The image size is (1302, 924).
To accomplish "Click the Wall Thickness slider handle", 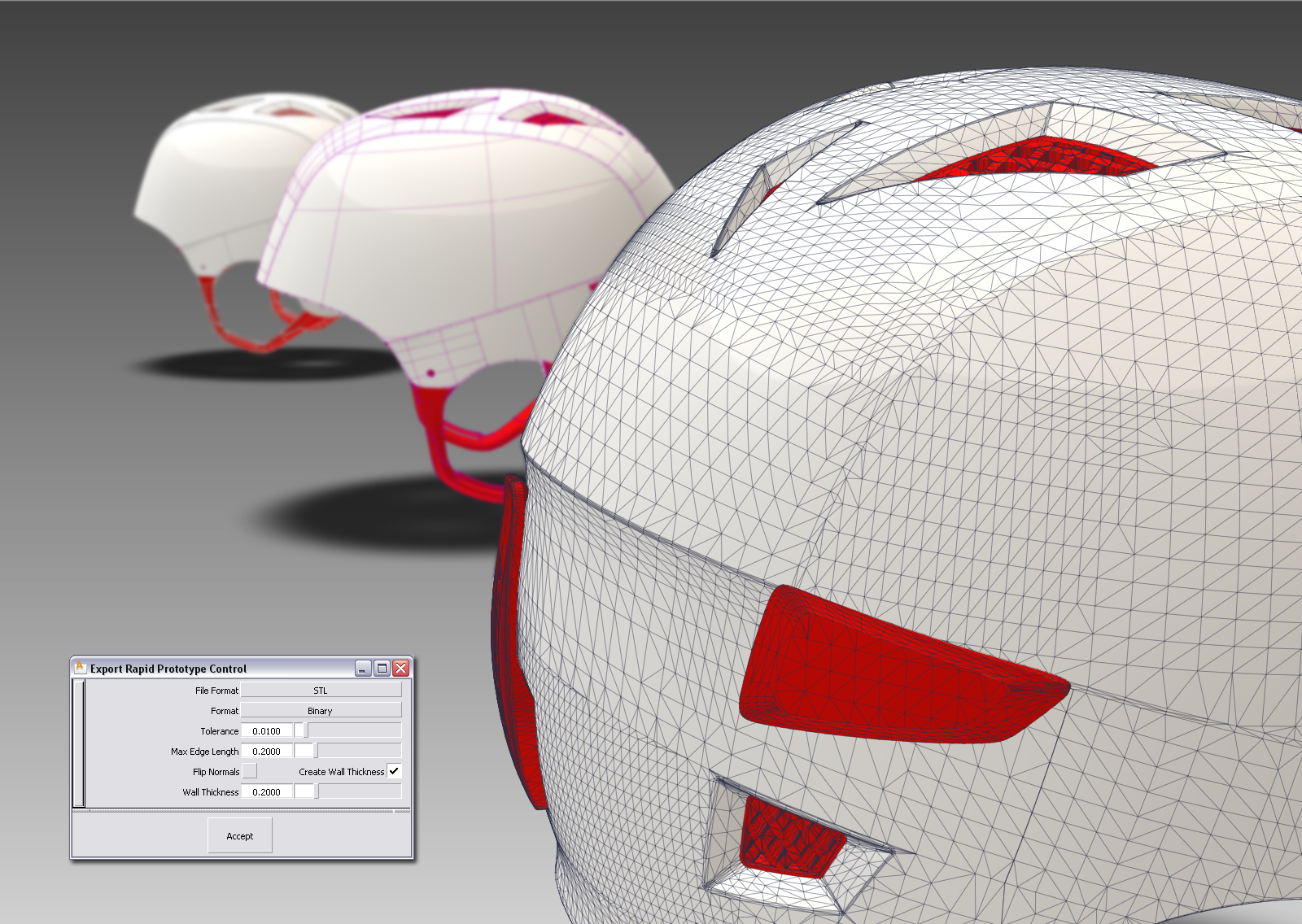I will point(305,792).
